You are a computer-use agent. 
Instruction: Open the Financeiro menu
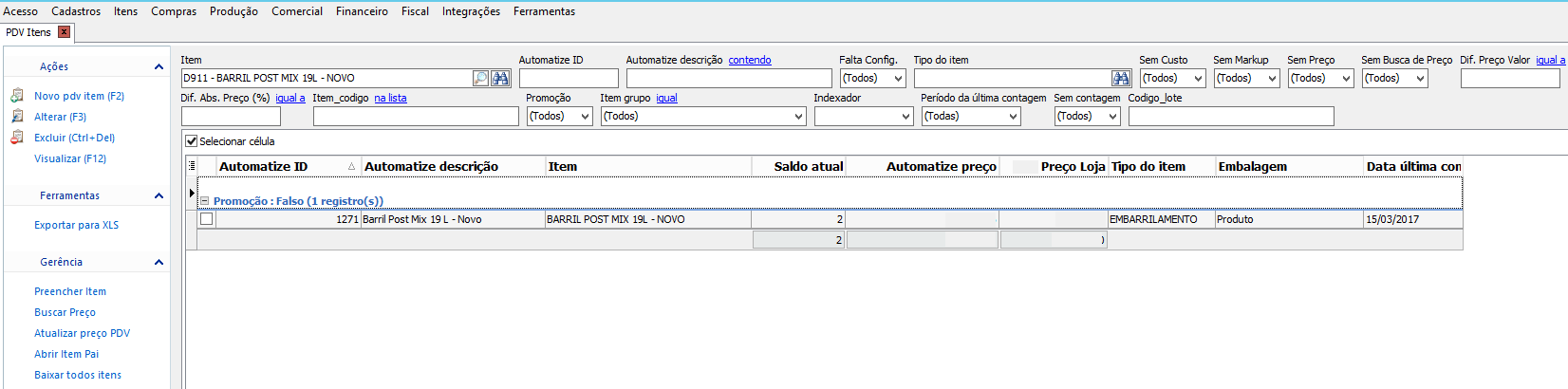click(362, 11)
